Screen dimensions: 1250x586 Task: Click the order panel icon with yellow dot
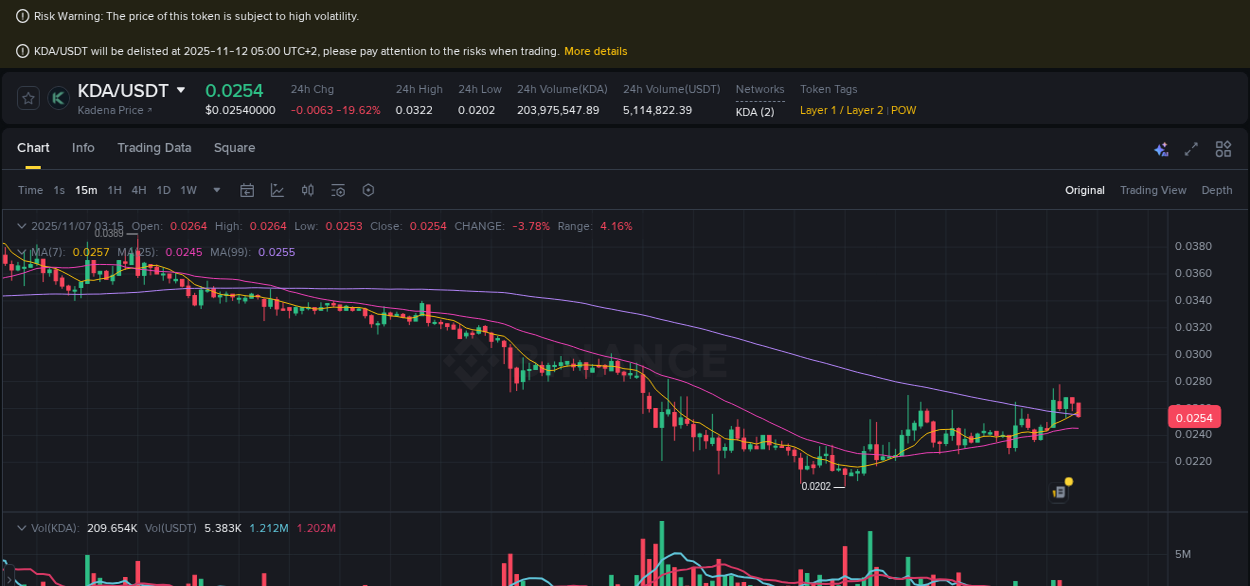click(x=1060, y=491)
